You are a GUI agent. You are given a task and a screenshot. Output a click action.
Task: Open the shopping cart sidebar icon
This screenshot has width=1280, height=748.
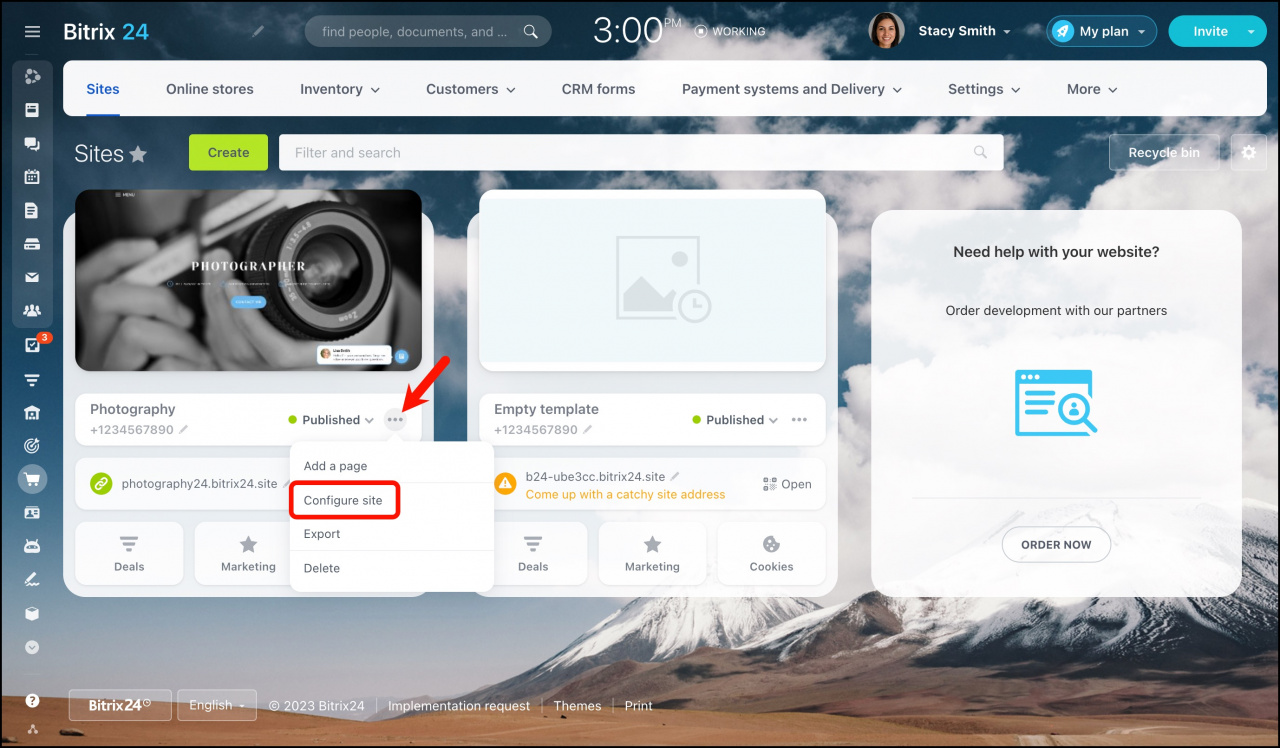pyautogui.click(x=32, y=479)
